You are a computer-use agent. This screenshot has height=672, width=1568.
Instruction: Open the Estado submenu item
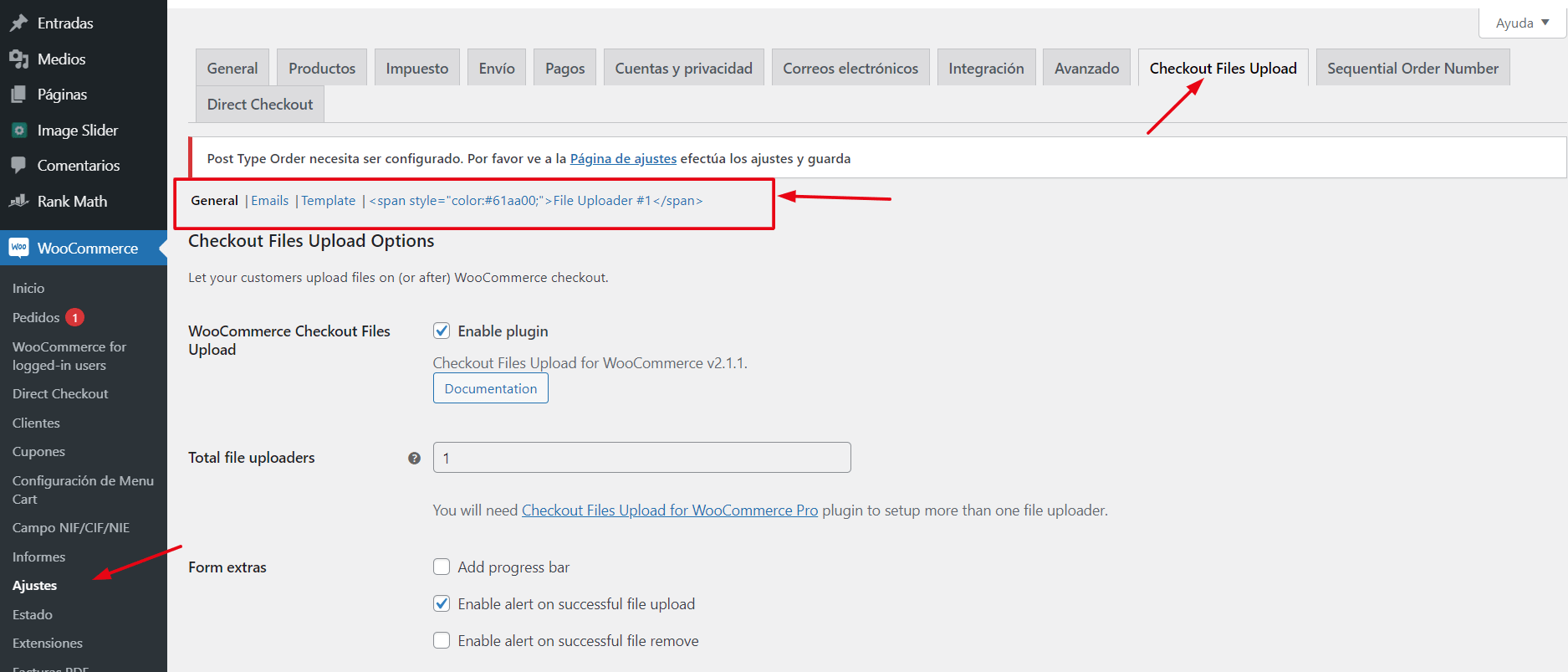33,614
